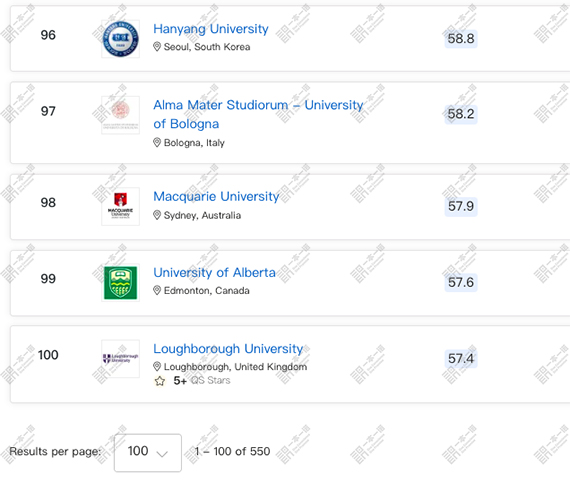Screen dimensions: 570x483
Task: Click the Loughborough University logo
Action: [120, 358]
